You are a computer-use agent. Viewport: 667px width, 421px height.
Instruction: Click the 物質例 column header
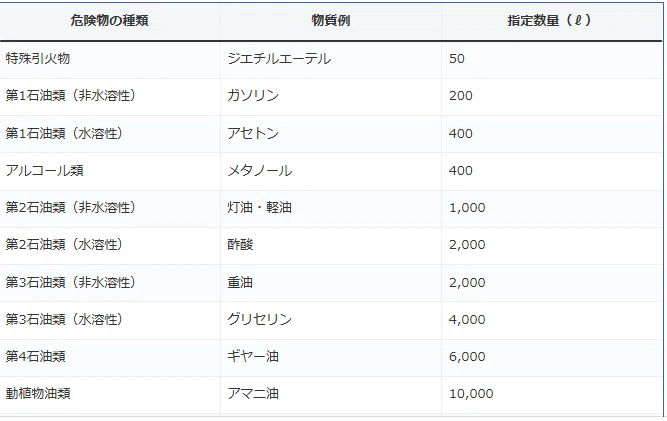point(331,20)
